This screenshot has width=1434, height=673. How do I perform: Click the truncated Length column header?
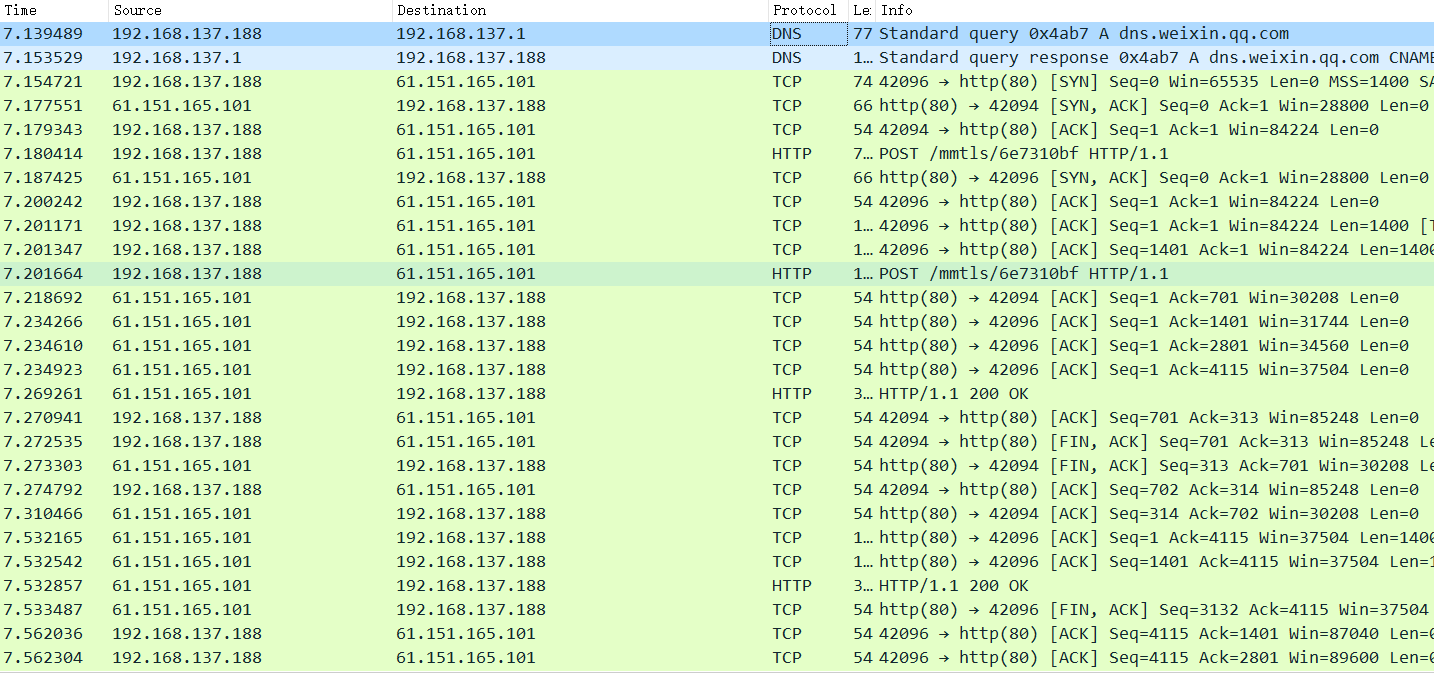[862, 10]
